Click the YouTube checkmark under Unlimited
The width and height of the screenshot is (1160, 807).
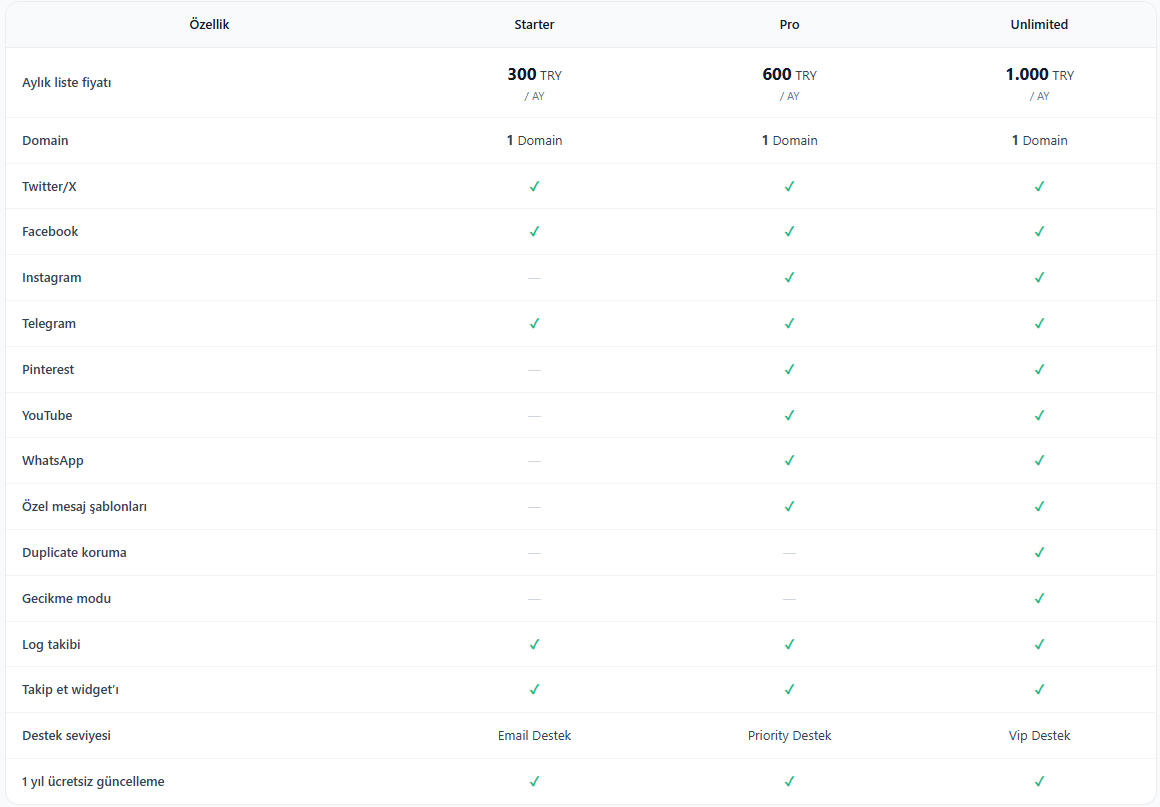(1039, 415)
